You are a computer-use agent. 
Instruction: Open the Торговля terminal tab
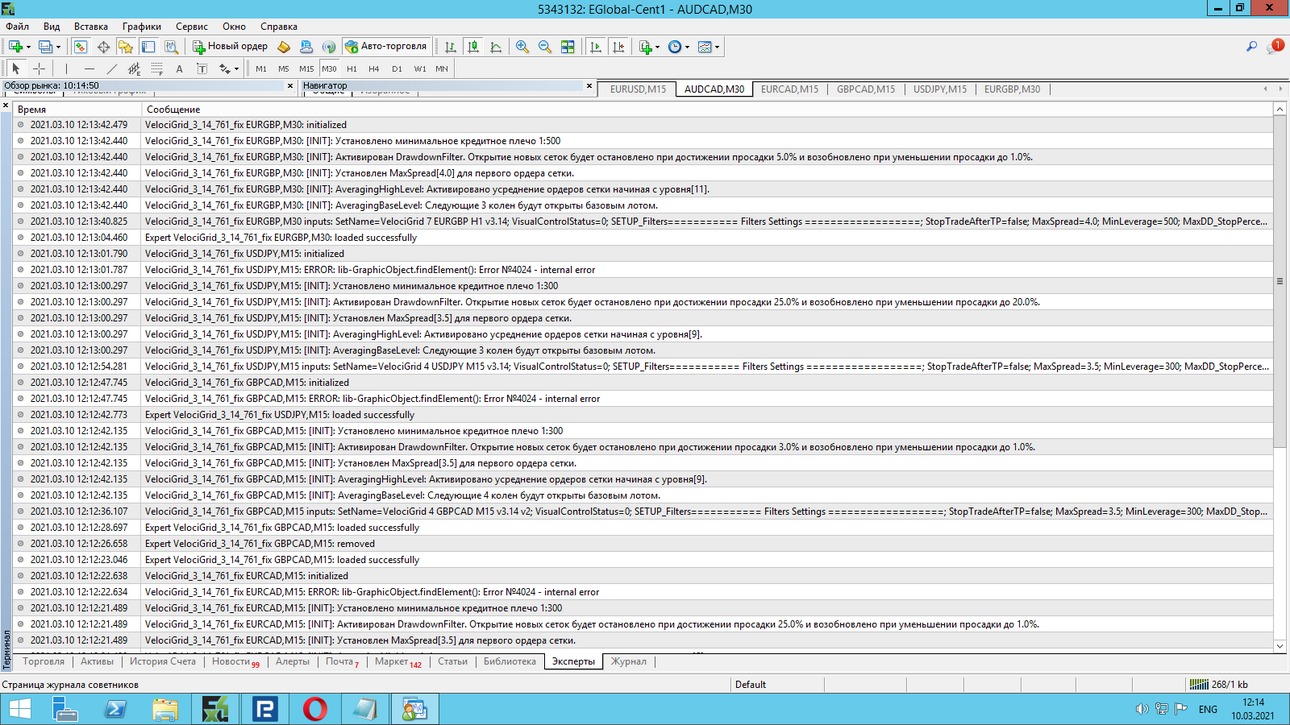click(43, 661)
